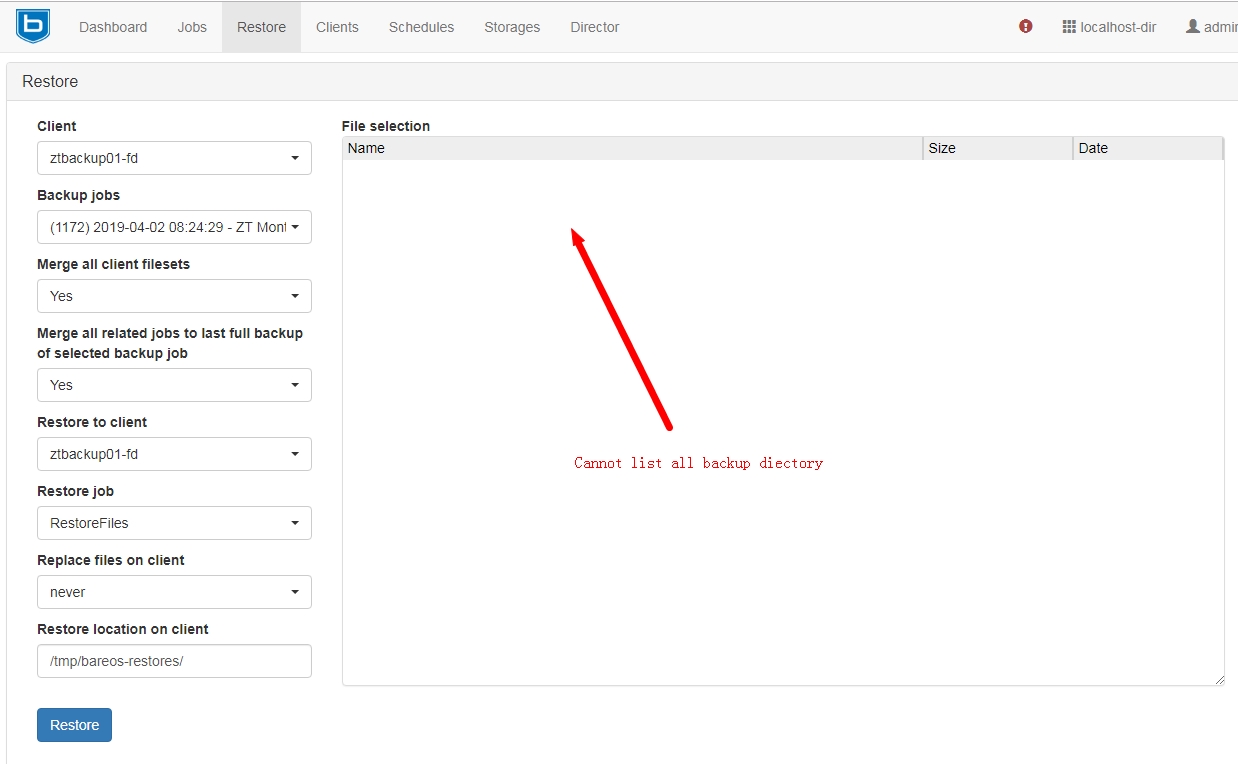The width and height of the screenshot is (1238, 764).
Task: Open the localhost-dir director selector
Action: (x=1109, y=27)
